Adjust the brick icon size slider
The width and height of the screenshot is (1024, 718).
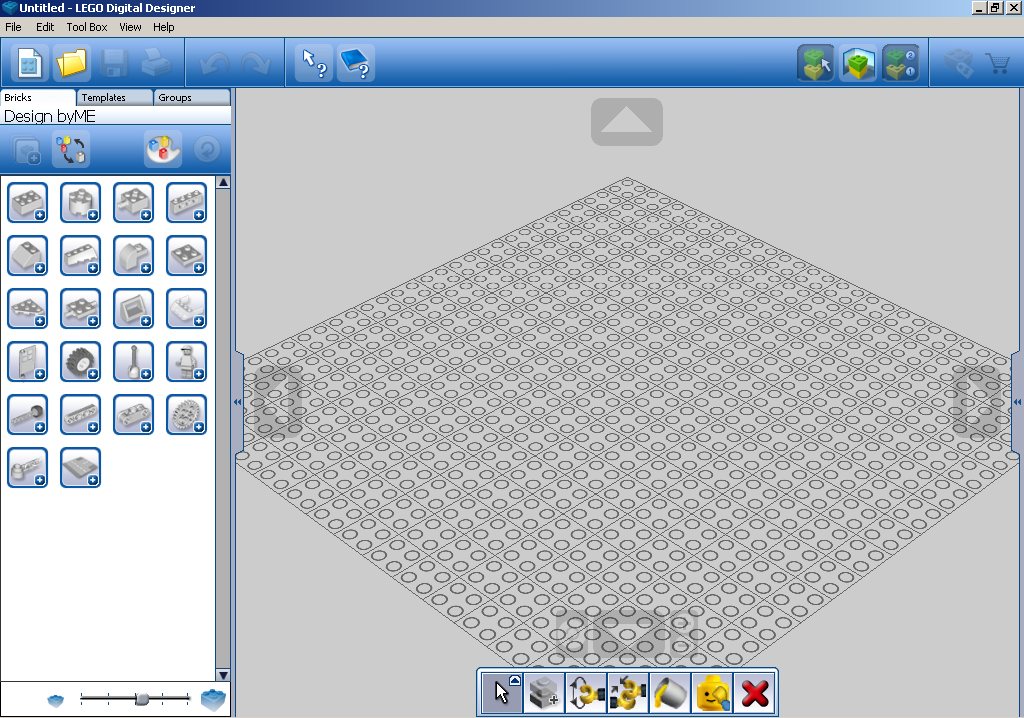pyautogui.click(x=141, y=699)
